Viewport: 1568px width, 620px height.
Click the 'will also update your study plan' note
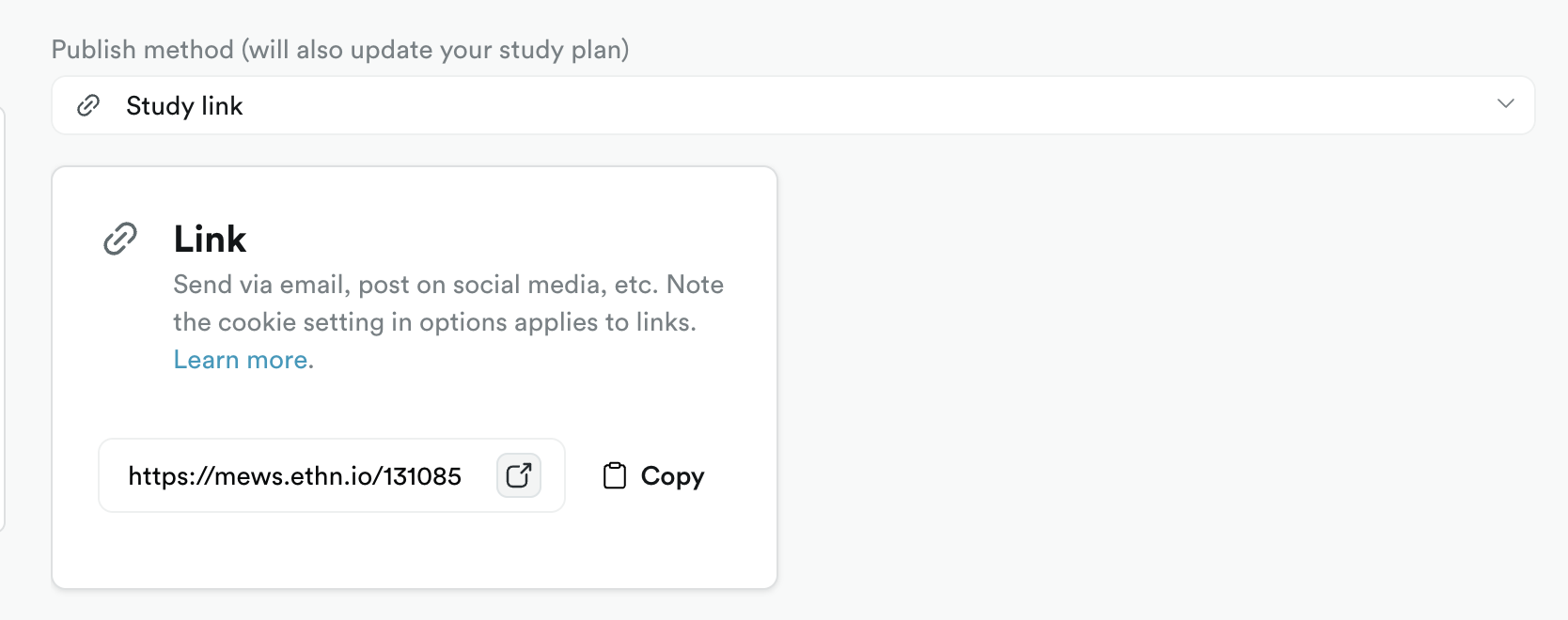pyautogui.click(x=435, y=50)
